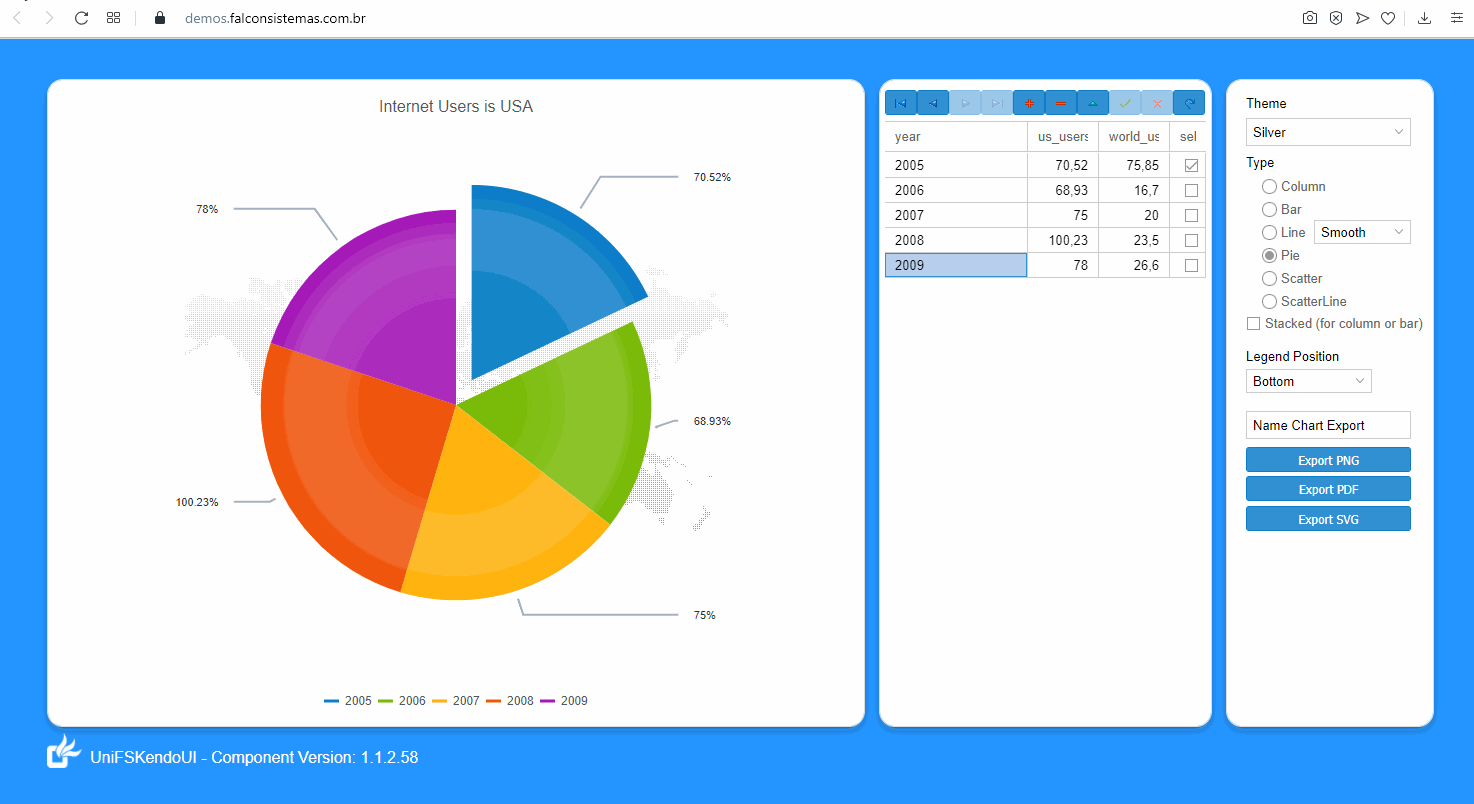Expand the Legend Position dropdown
The height and width of the screenshot is (804, 1474).
(1308, 382)
